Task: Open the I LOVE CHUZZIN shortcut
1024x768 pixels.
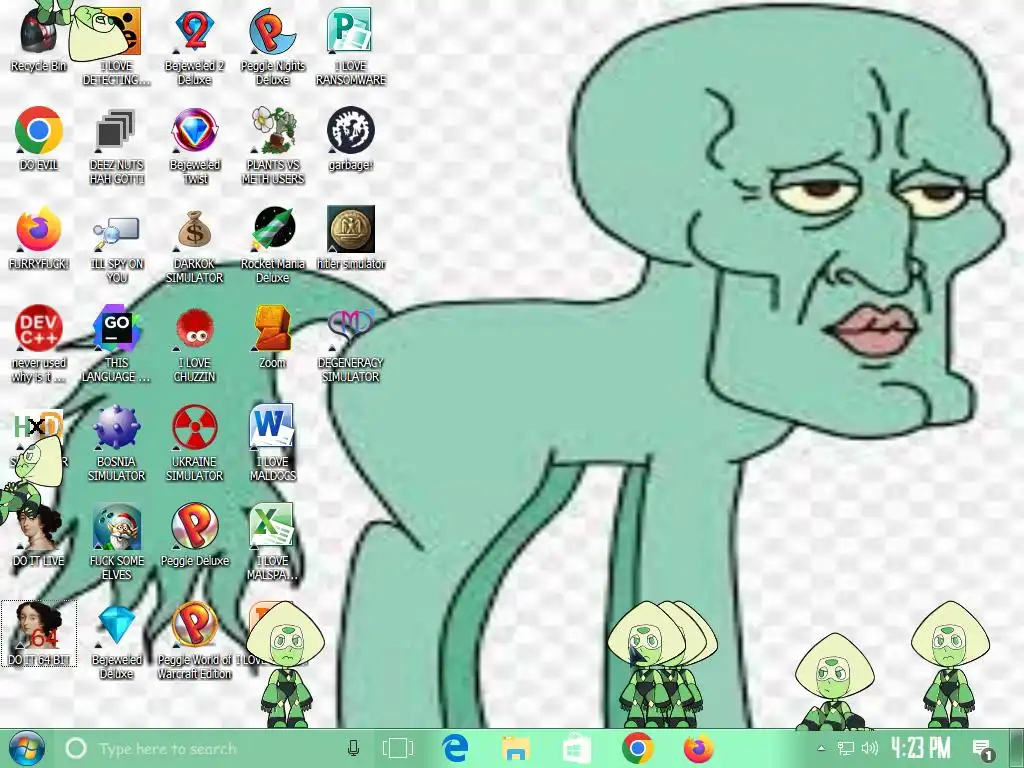Action: click(x=194, y=344)
